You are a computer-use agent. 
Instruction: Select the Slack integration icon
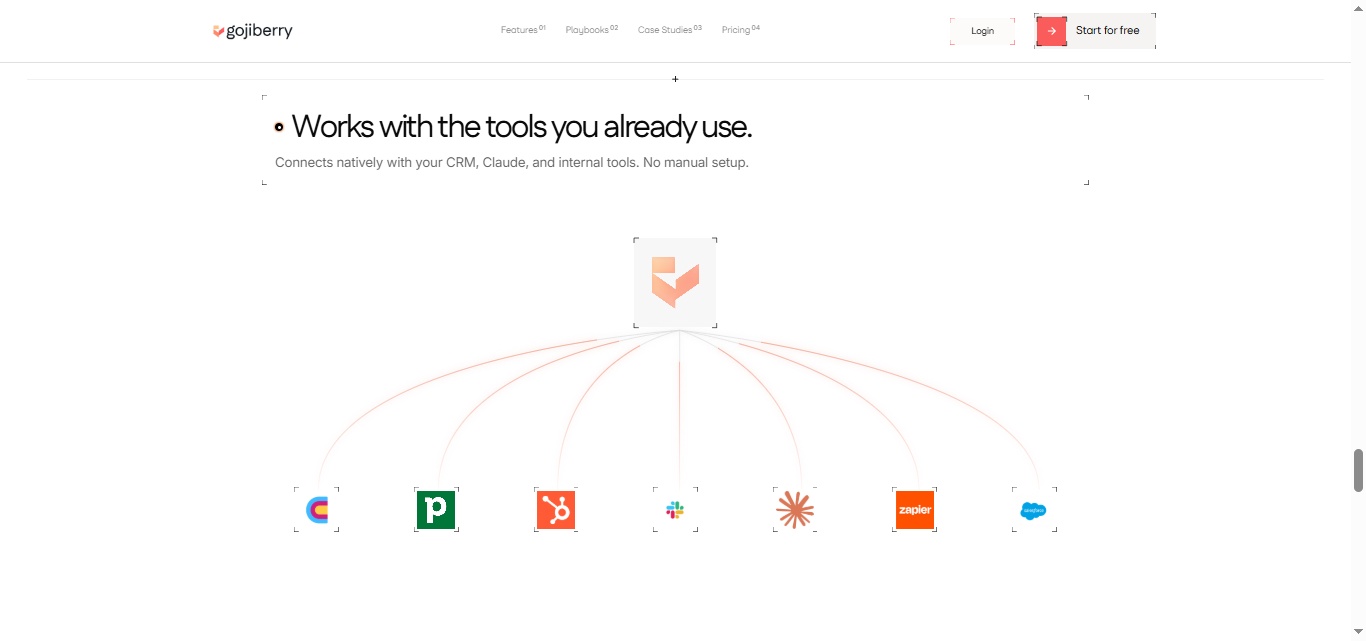pos(675,510)
